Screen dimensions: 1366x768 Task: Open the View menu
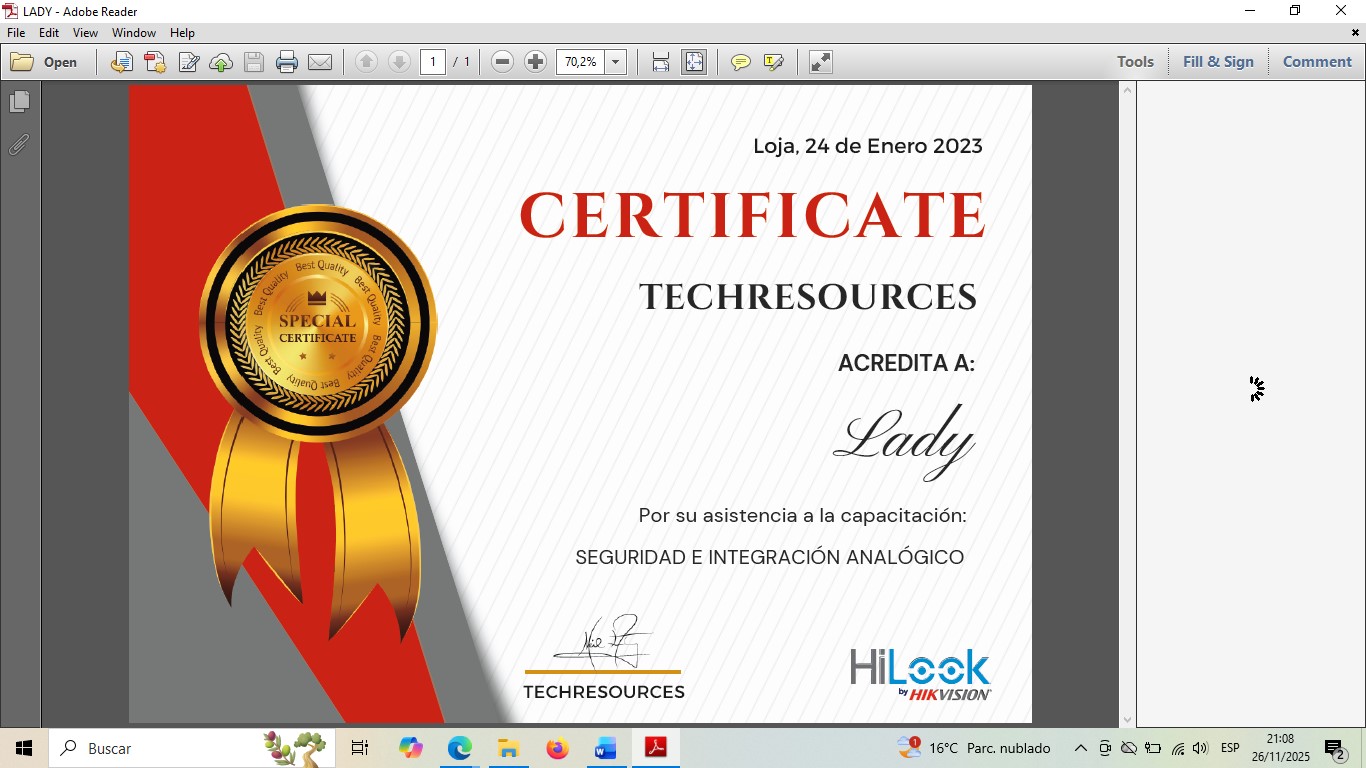(x=85, y=33)
